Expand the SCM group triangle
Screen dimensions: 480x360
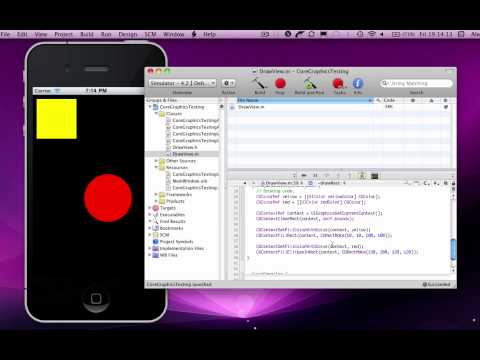tap(150, 235)
